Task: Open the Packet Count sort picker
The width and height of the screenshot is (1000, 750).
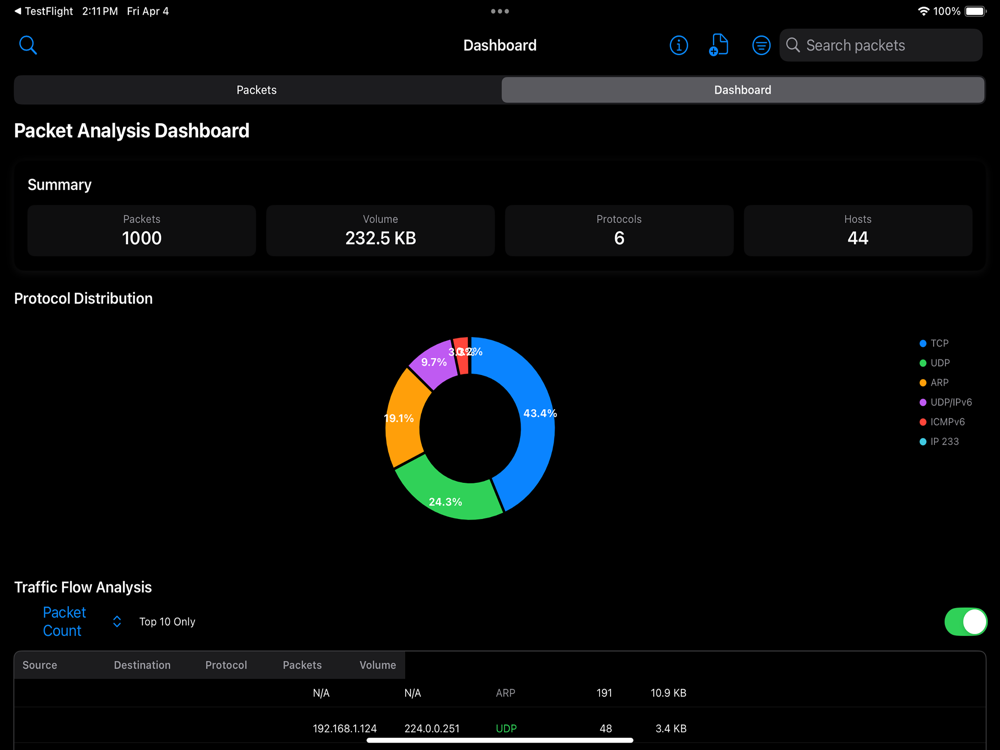Action: coord(82,622)
